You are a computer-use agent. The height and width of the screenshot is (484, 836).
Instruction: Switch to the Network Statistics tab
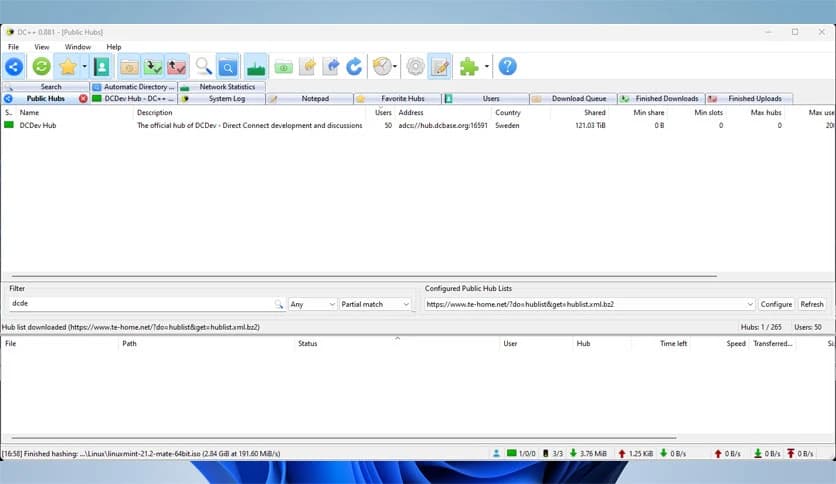[x=221, y=87]
